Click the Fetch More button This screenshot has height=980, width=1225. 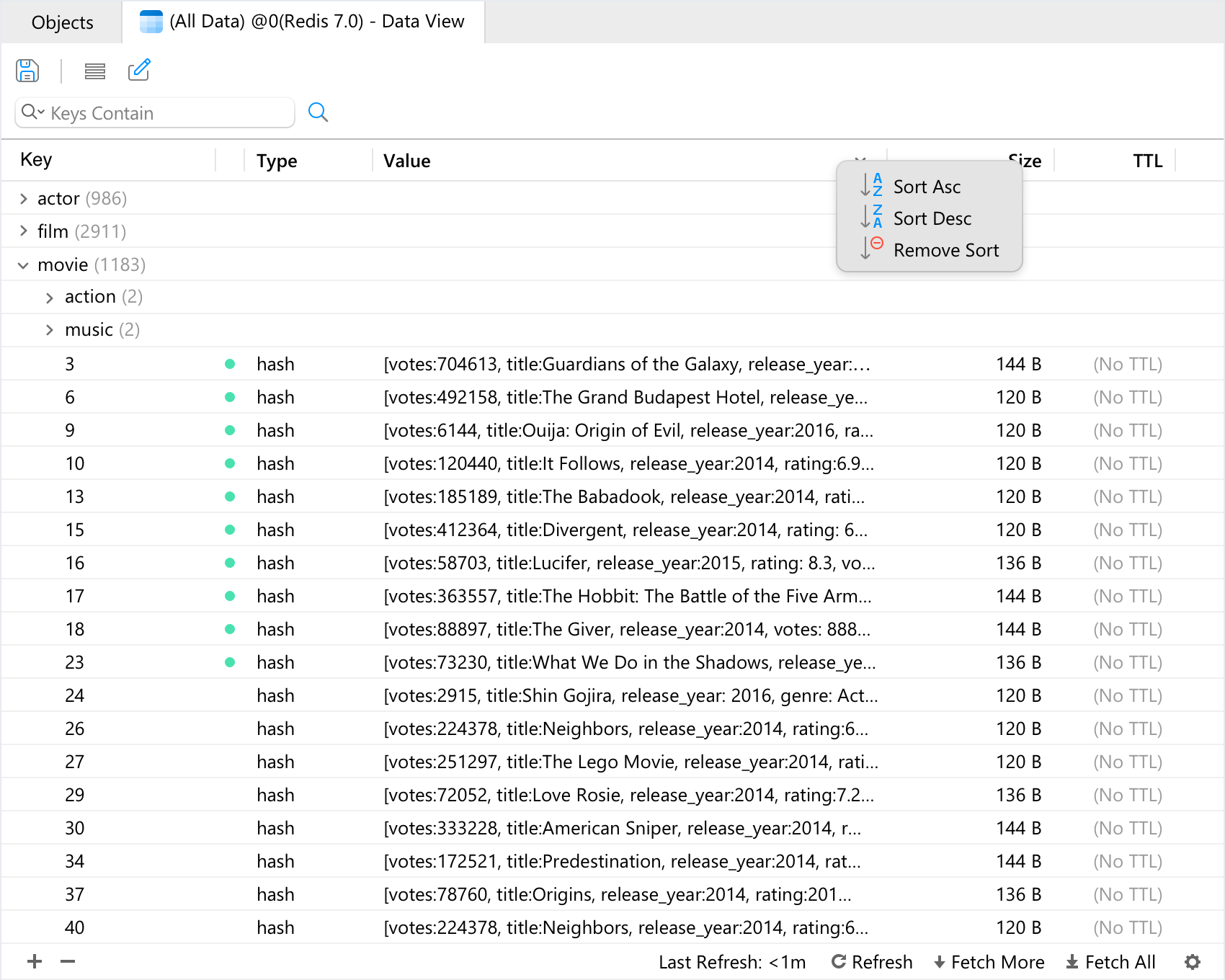click(989, 962)
